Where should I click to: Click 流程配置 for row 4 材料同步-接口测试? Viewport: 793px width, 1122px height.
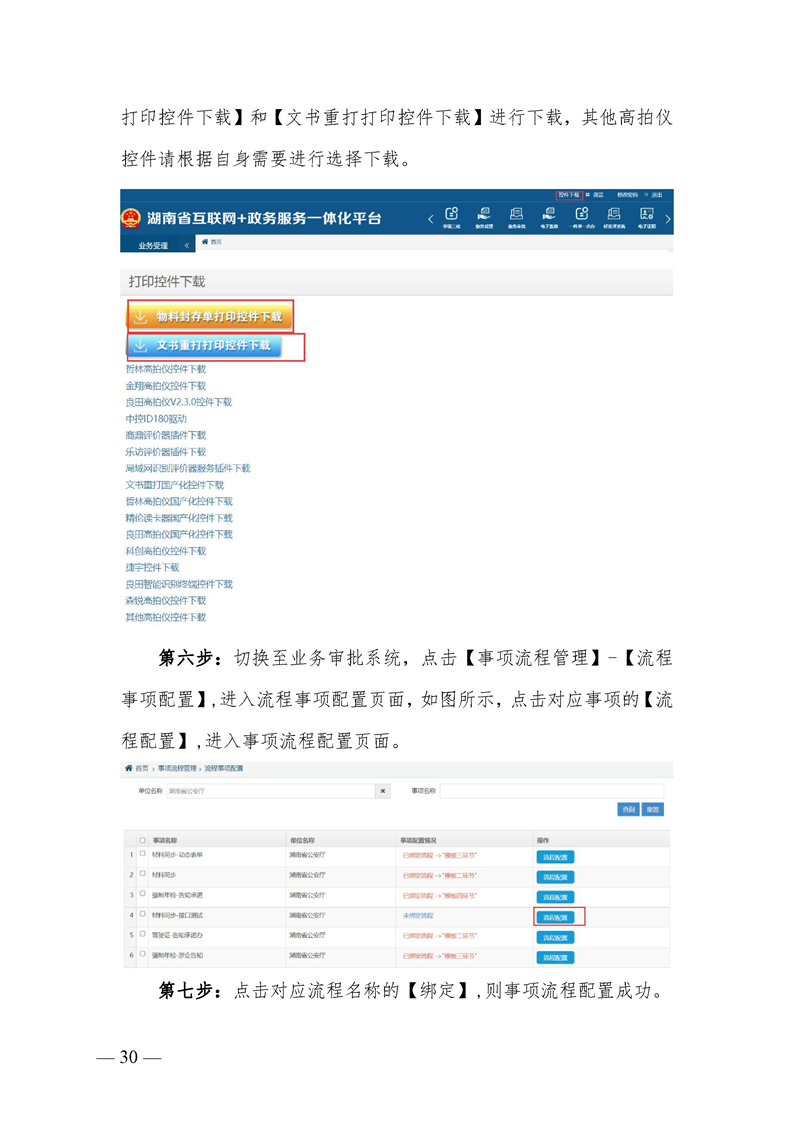(555, 917)
